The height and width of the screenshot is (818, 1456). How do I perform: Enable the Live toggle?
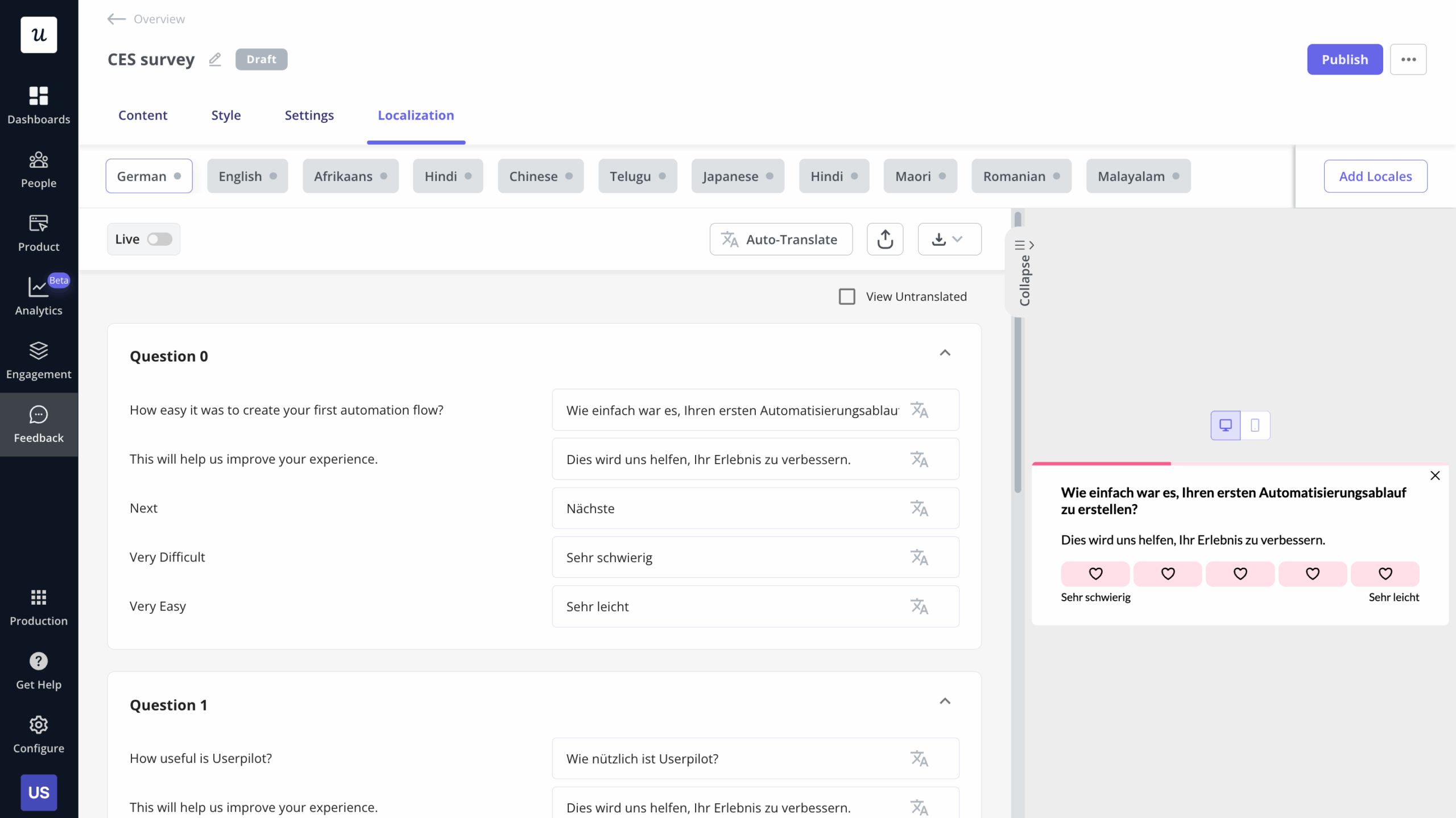pos(159,239)
